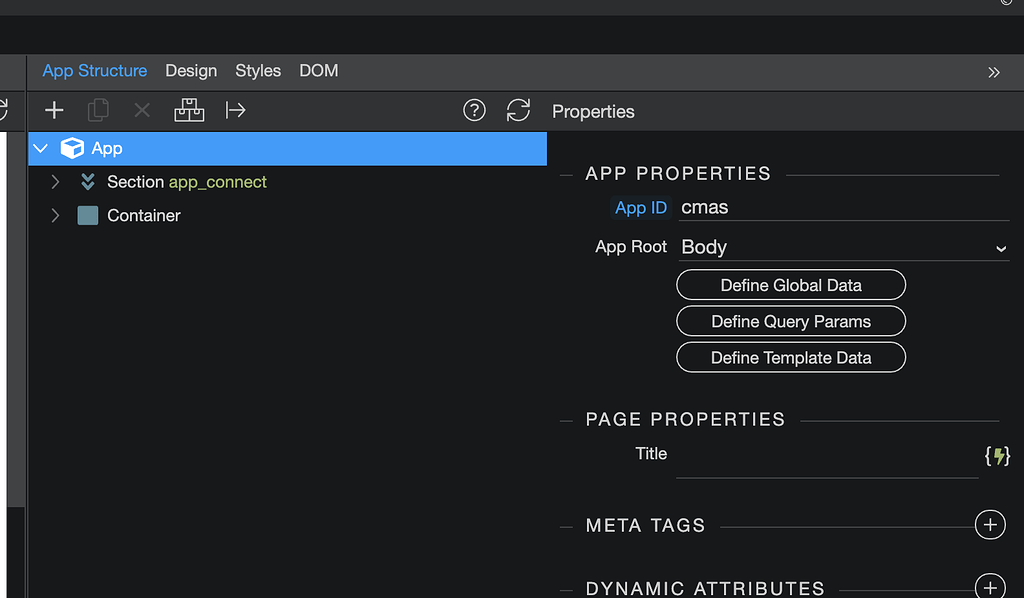Open the dynamic data picker for Title
The height and width of the screenshot is (598, 1024).
[x=997, y=455]
